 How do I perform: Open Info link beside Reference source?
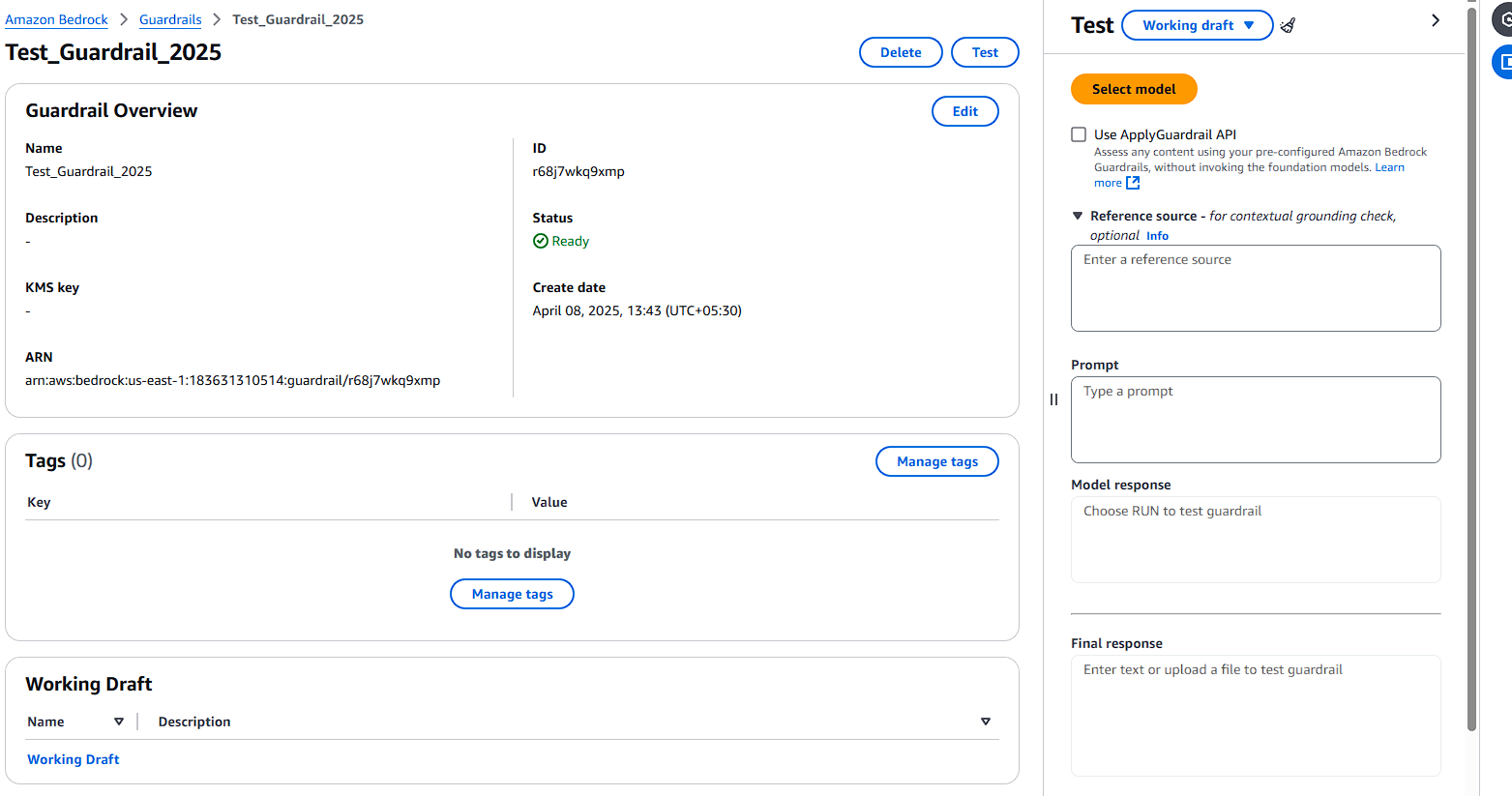[x=1157, y=236]
